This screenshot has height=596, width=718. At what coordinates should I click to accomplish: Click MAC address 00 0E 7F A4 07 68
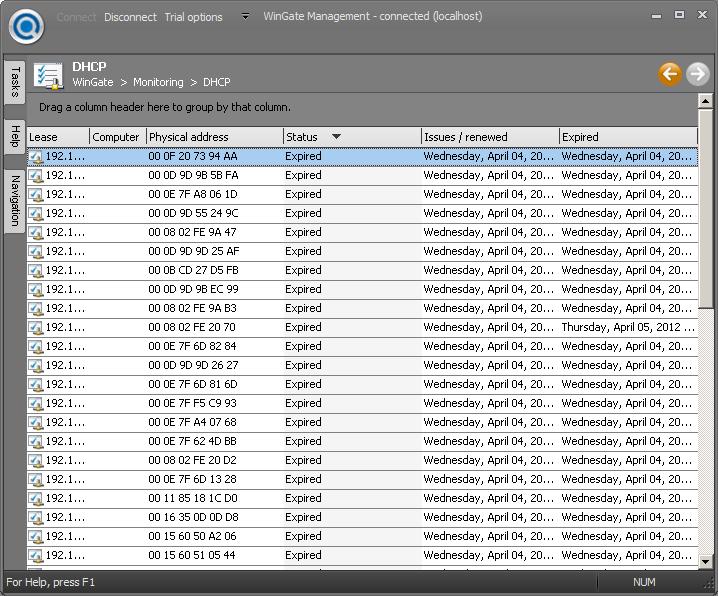point(192,422)
